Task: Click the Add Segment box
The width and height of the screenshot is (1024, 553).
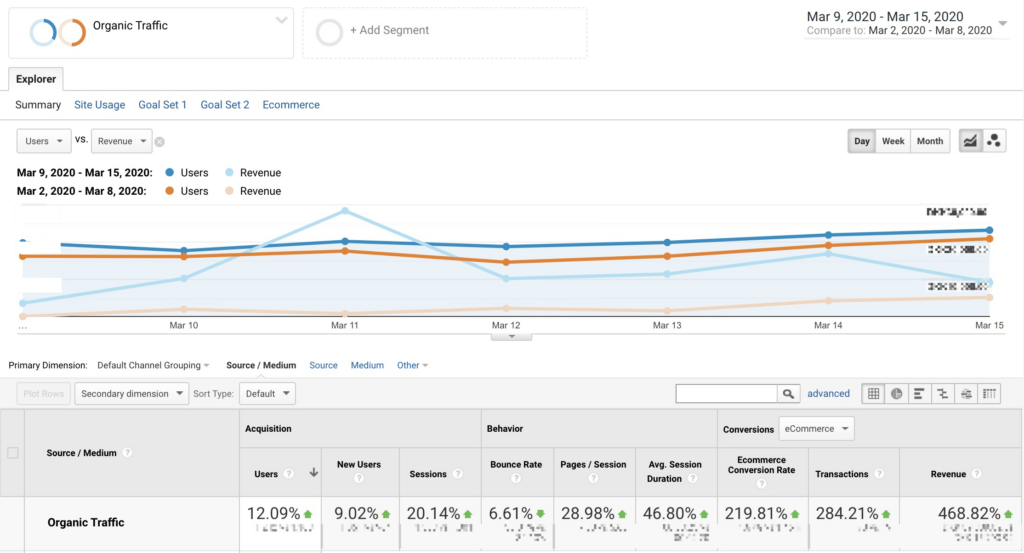Action: (x=445, y=33)
